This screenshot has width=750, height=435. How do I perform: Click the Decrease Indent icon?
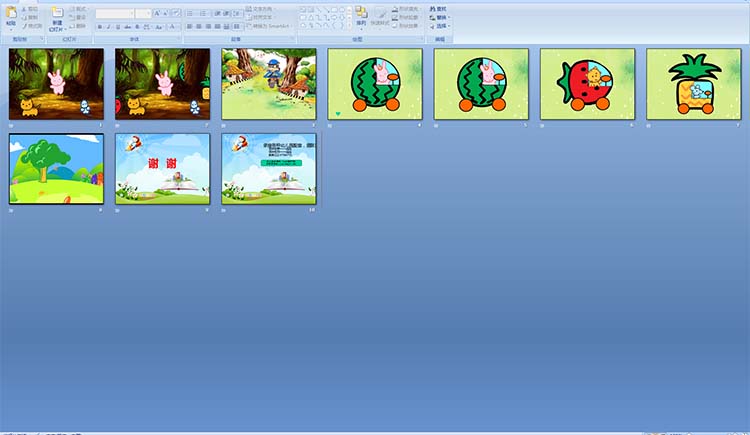pos(217,13)
